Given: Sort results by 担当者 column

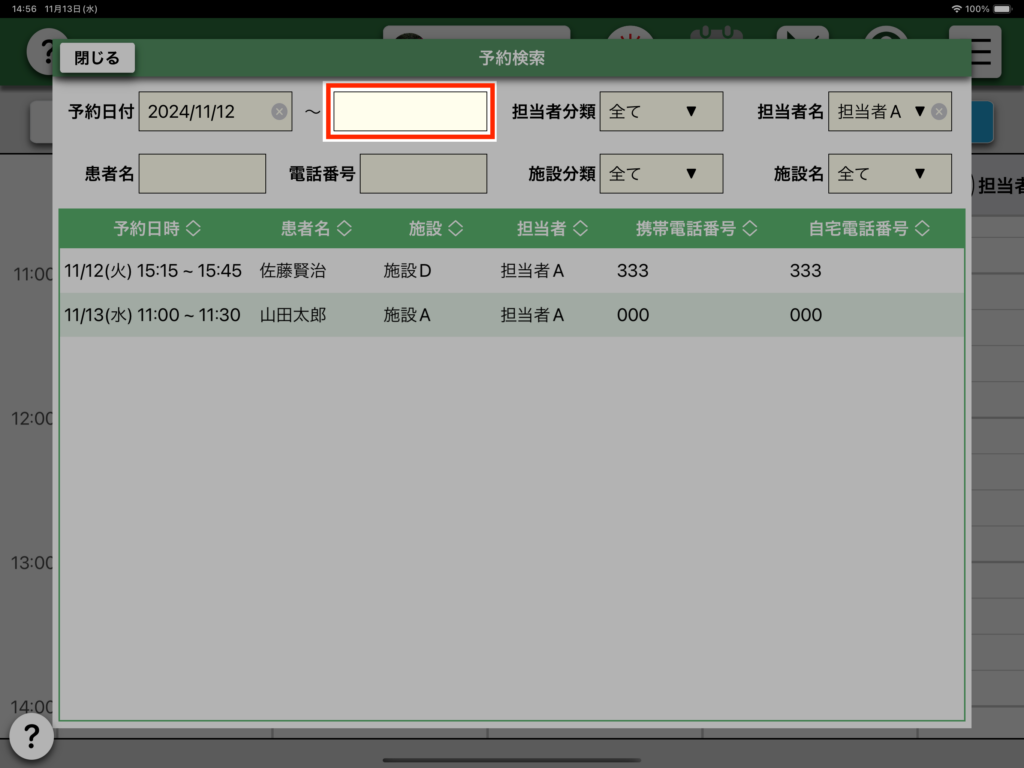Looking at the screenshot, I should tap(552, 229).
